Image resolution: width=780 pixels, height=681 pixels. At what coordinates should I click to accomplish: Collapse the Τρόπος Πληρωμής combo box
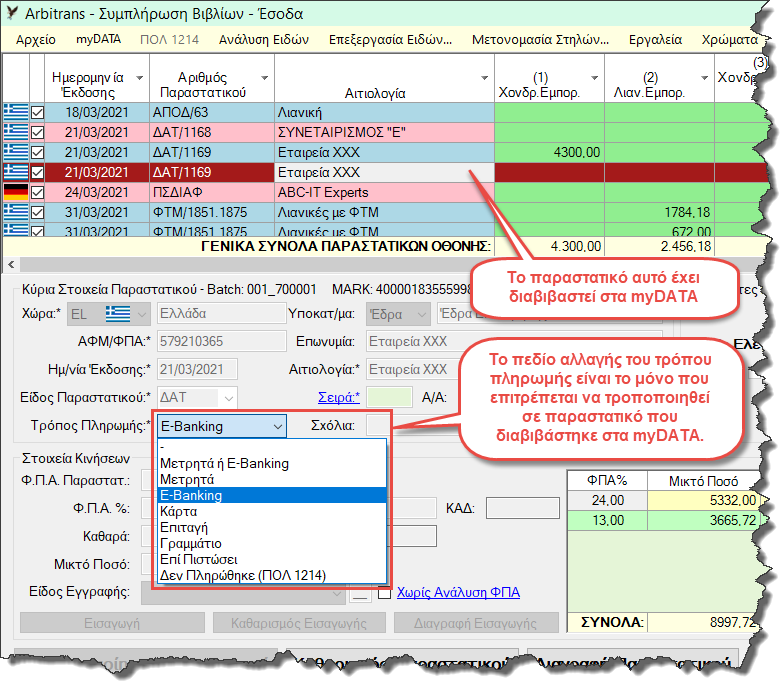[x=278, y=426]
